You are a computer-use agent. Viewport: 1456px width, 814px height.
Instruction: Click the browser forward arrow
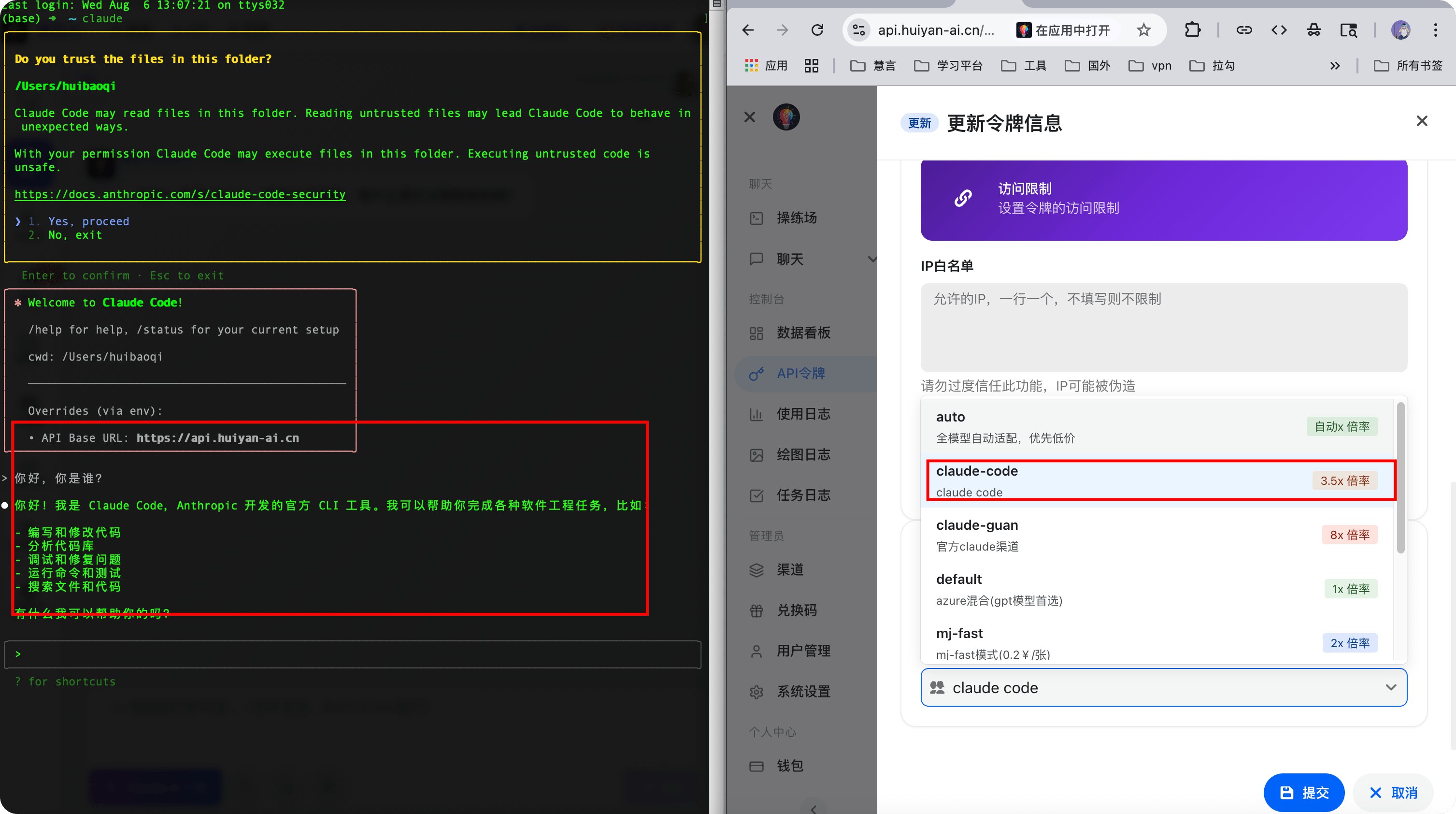[x=782, y=30]
